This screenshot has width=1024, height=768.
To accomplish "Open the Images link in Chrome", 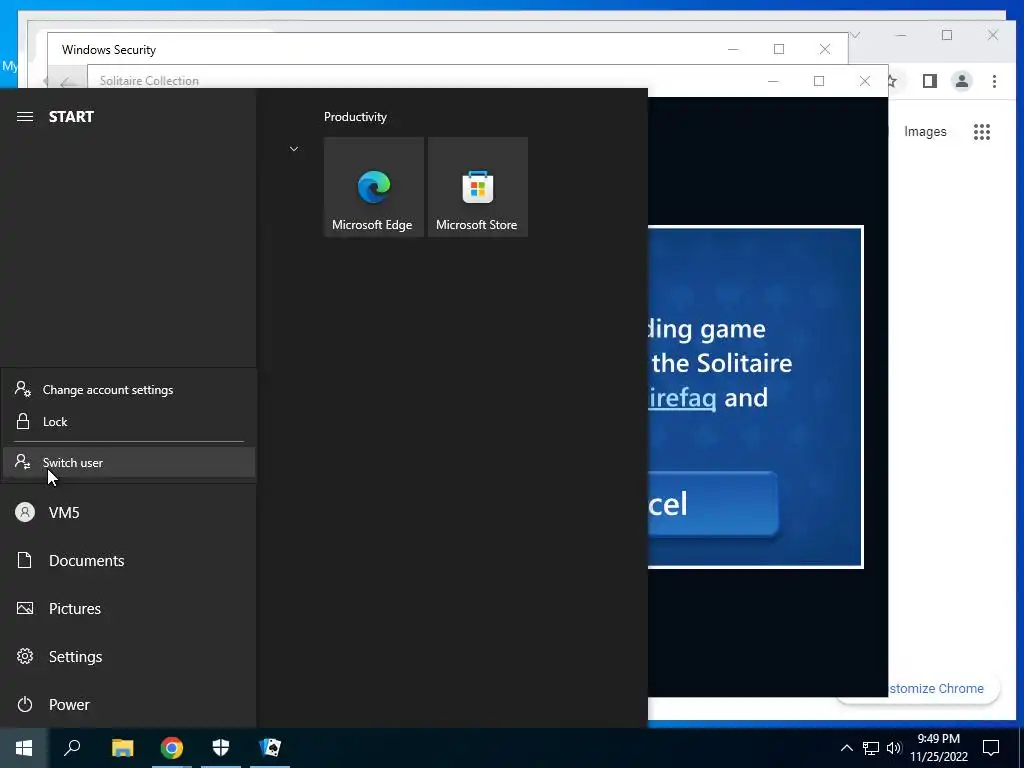I will tap(925, 132).
